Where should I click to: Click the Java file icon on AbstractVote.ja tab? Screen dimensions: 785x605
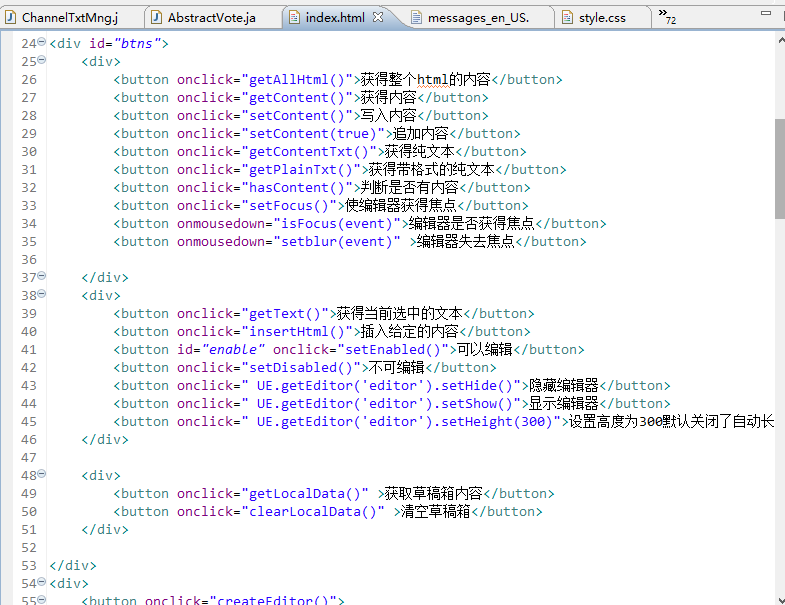(156, 18)
